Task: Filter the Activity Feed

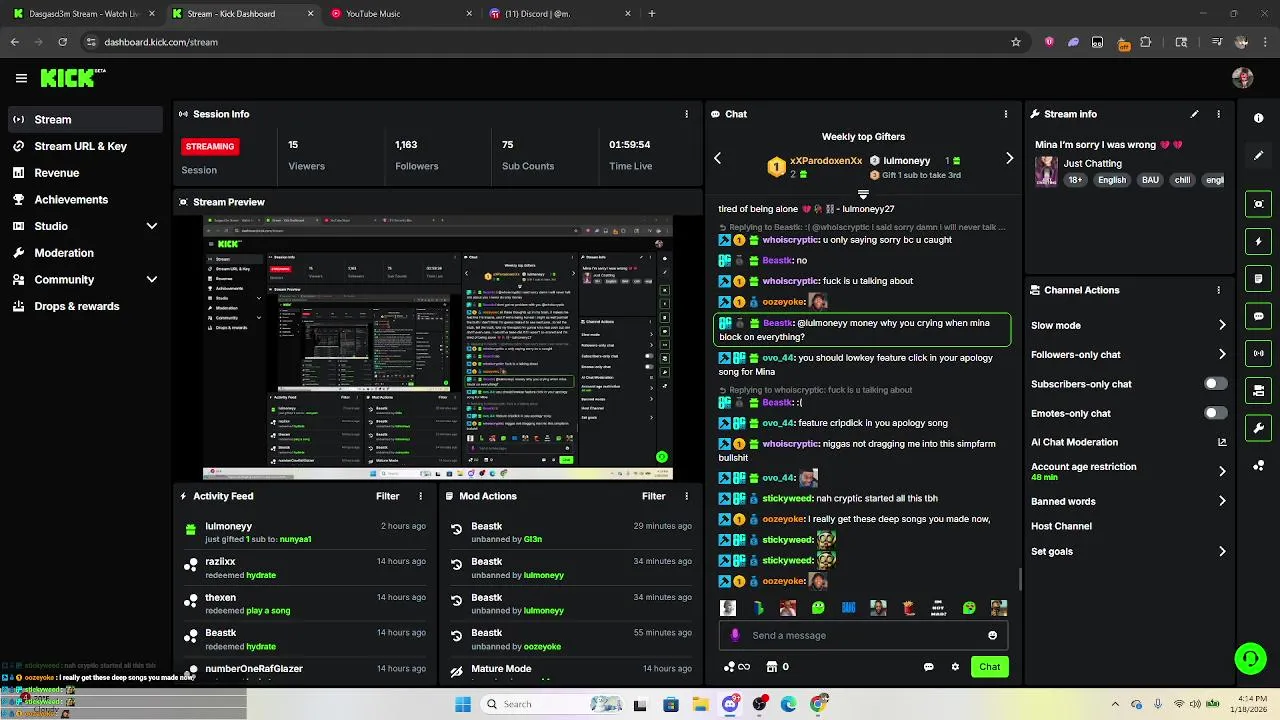Action: point(387,496)
